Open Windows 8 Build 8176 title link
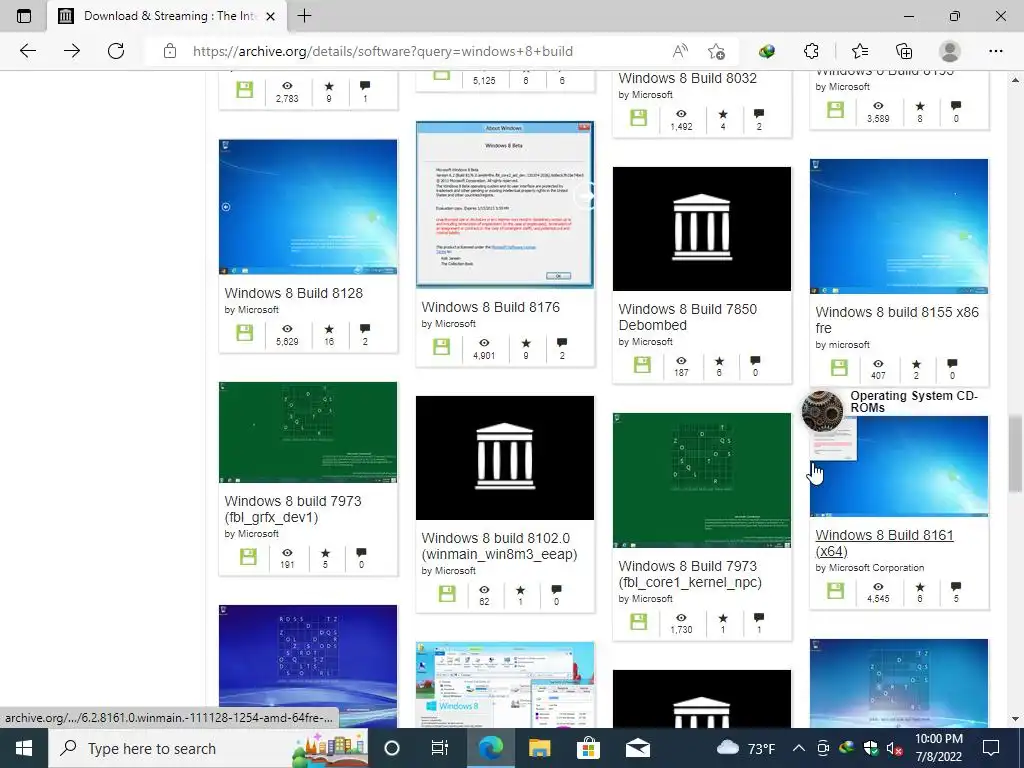The height and width of the screenshot is (768, 1024). coord(490,307)
